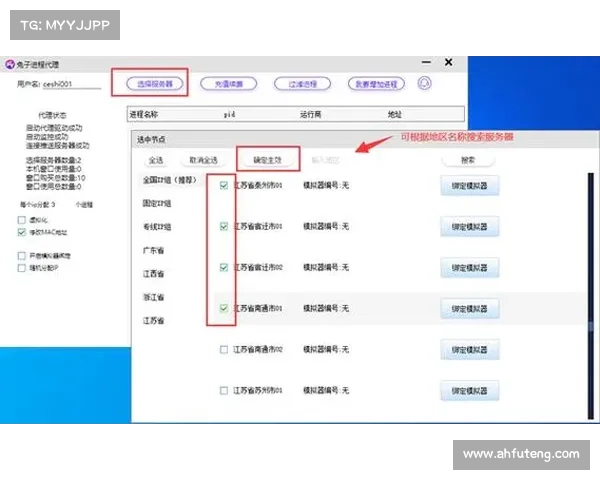Viewport: 600px width, 480px height.
Task: Select the 专线IP组 group
Action: 157,227
